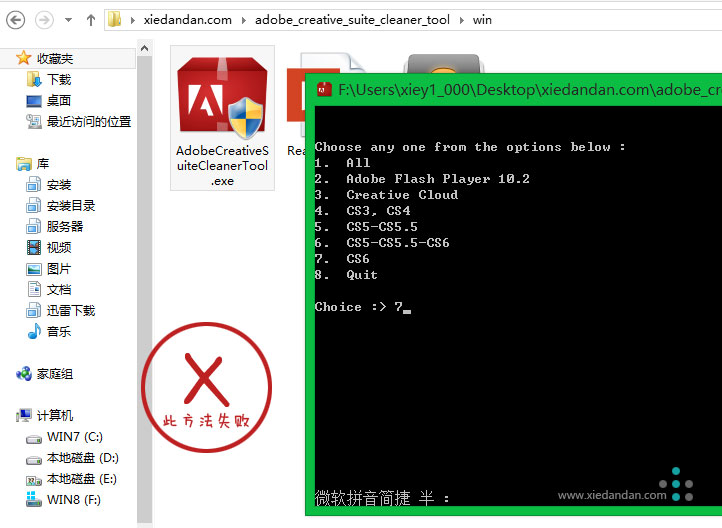The width and height of the screenshot is (722, 528).
Task: Click option 8 Quit line in console
Action: click(x=346, y=275)
